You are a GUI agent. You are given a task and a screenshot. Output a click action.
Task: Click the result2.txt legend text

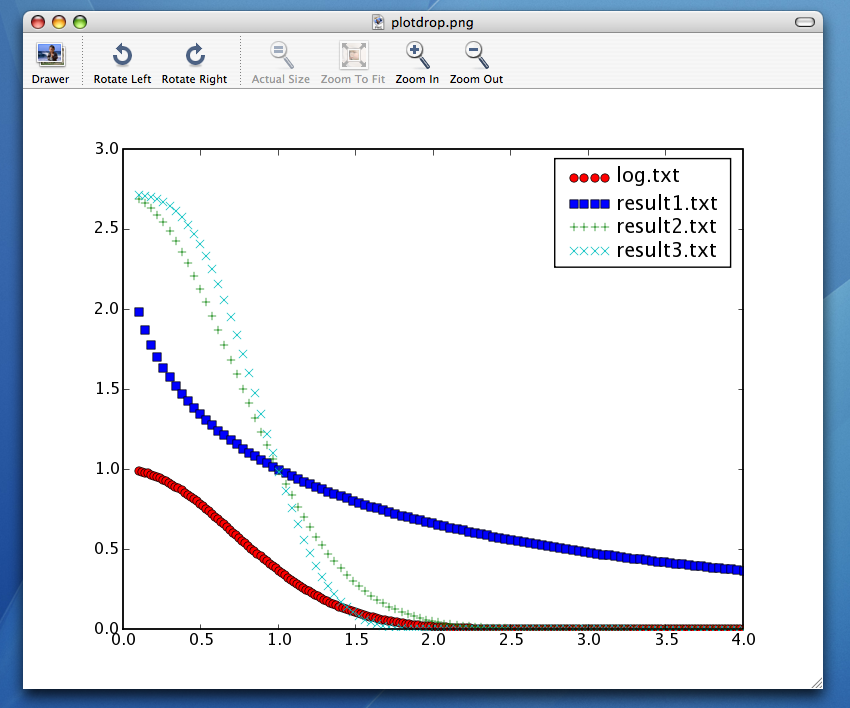pyautogui.click(x=666, y=226)
